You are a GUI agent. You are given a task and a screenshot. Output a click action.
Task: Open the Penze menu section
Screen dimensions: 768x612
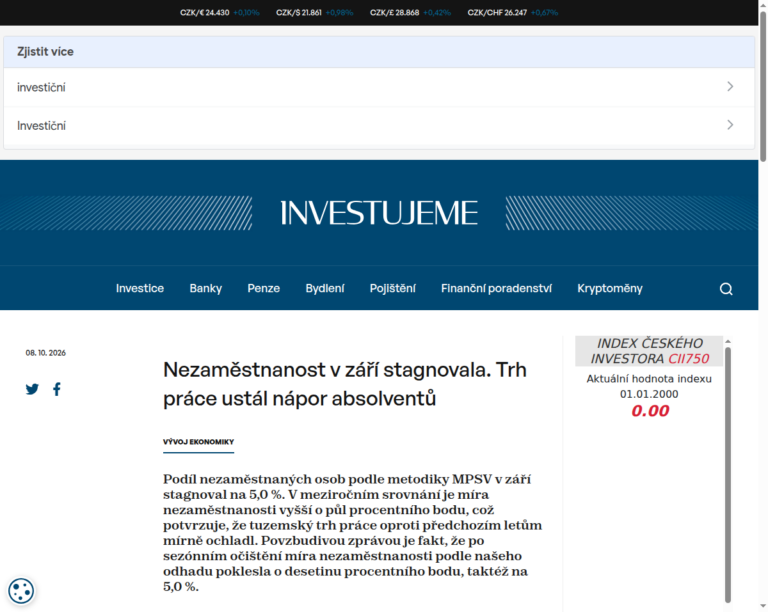264,288
